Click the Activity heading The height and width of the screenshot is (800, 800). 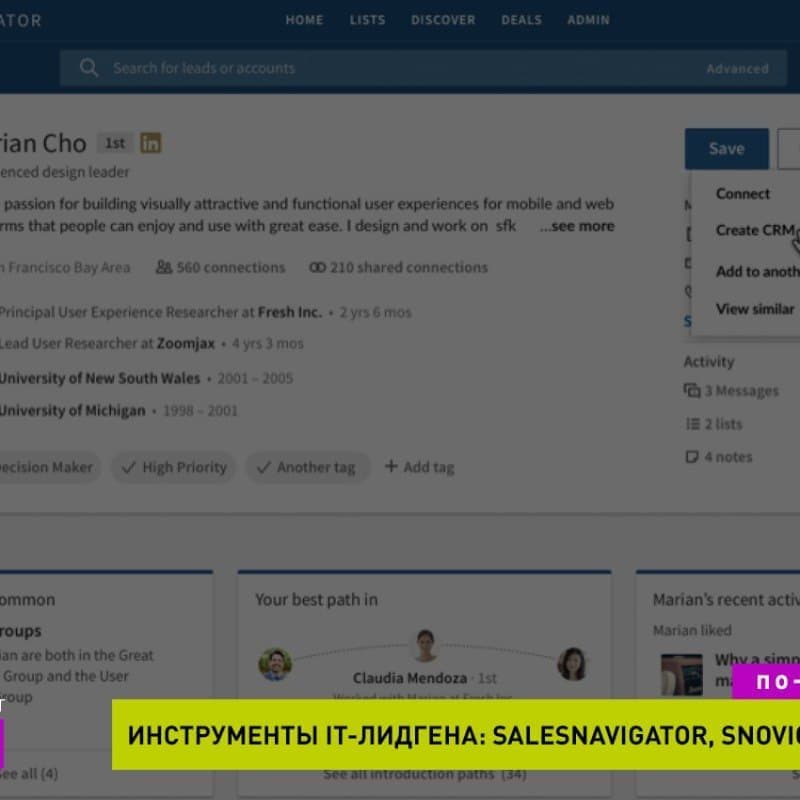[x=709, y=362]
